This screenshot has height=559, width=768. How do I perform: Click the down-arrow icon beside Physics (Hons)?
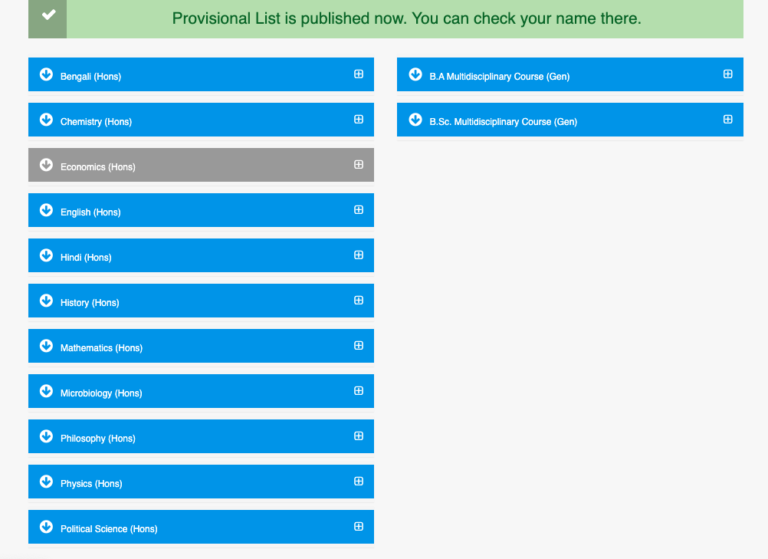tap(46, 482)
